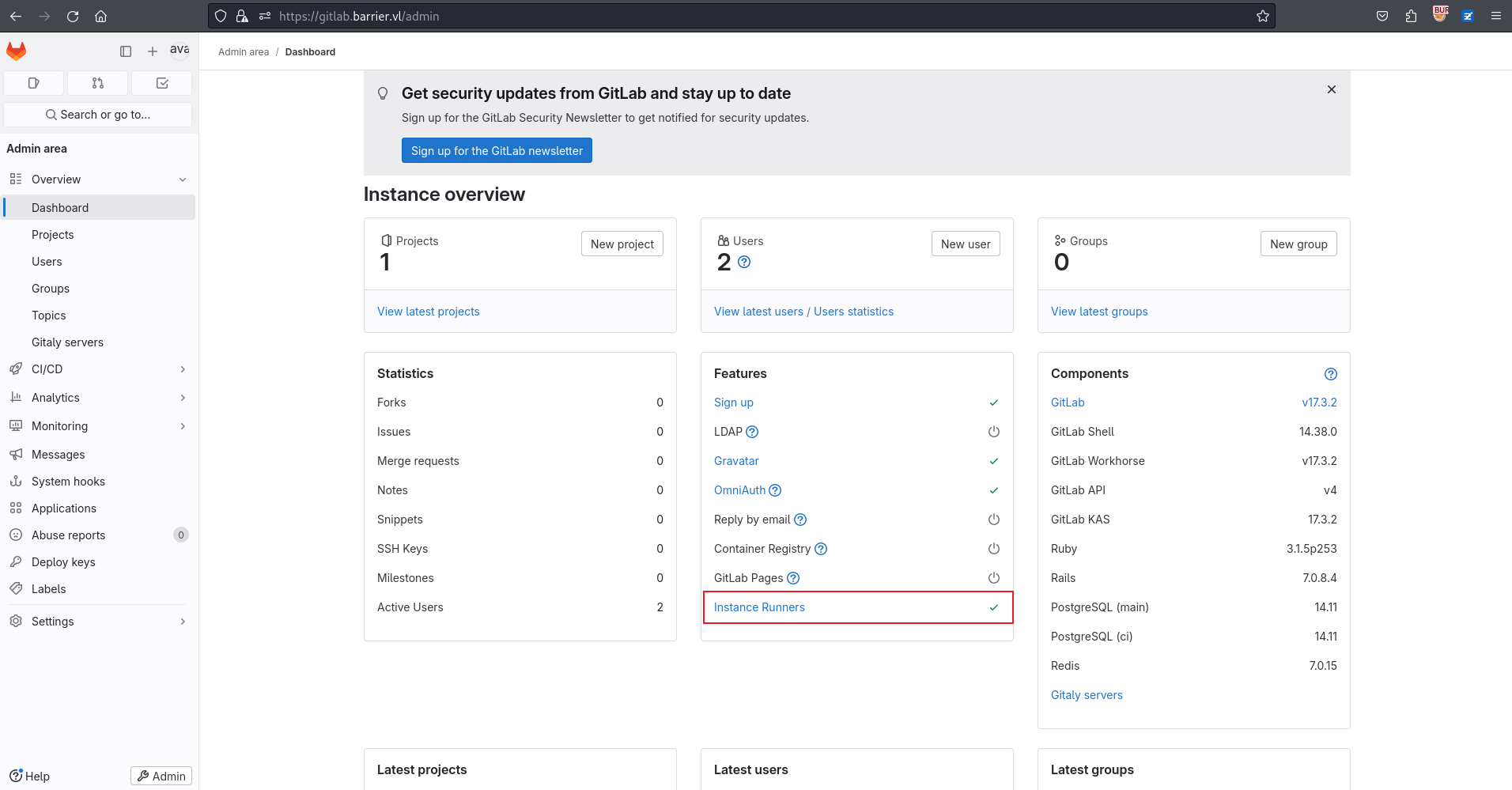Open the to-do list shortcut icon
This screenshot has height=790, width=1512.
162,83
